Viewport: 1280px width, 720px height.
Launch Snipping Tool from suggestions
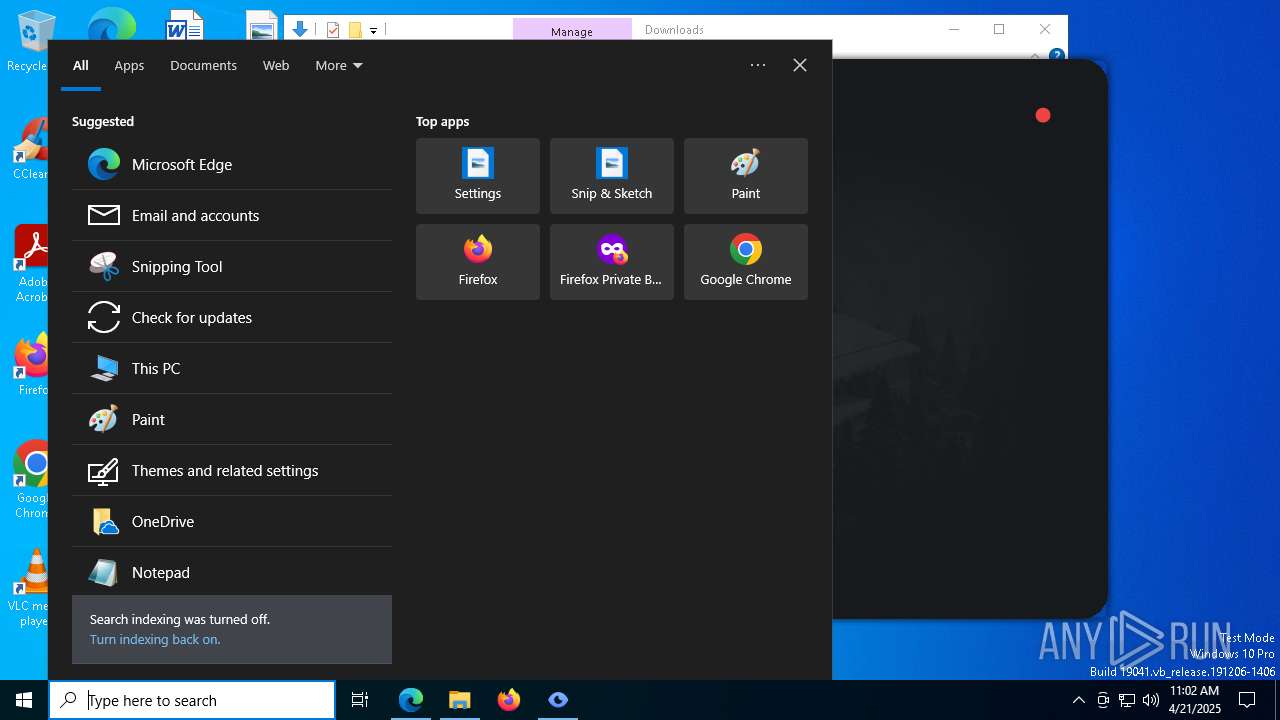click(232, 266)
